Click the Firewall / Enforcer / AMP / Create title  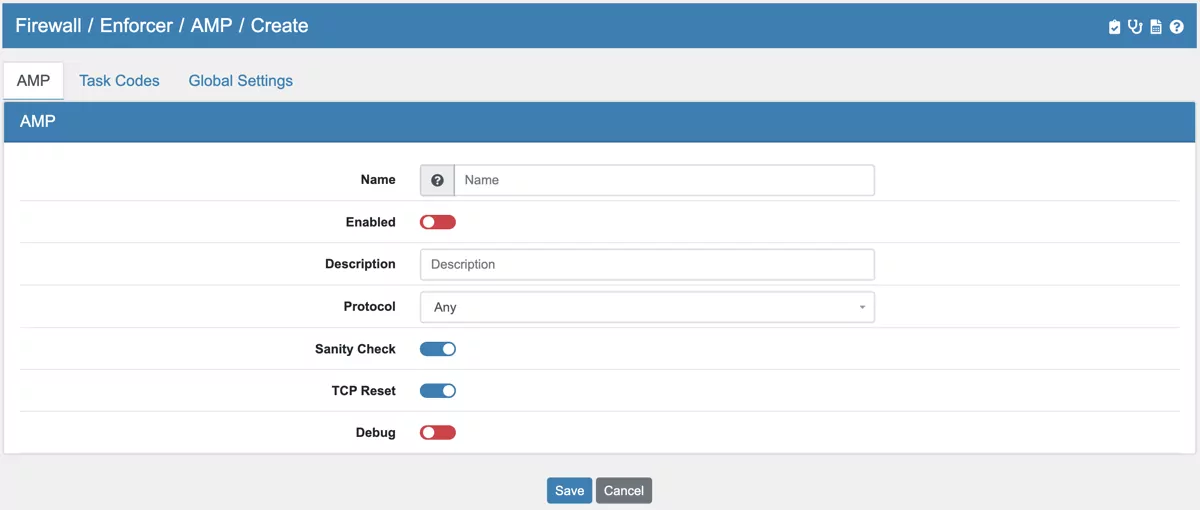pyautogui.click(x=161, y=26)
